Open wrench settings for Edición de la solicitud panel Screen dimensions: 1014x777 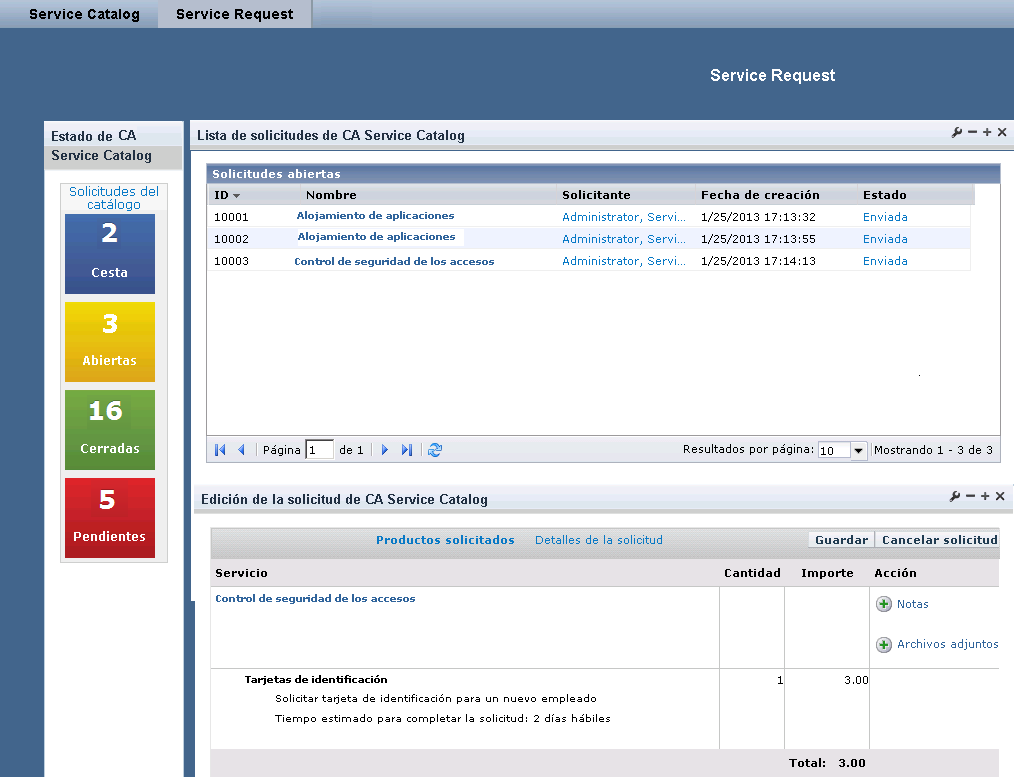(x=955, y=497)
